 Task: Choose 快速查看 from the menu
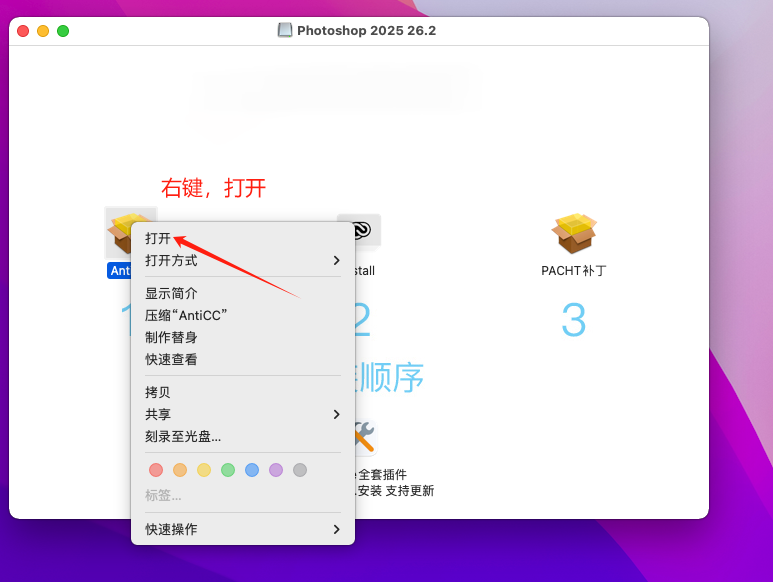[x=243, y=359]
